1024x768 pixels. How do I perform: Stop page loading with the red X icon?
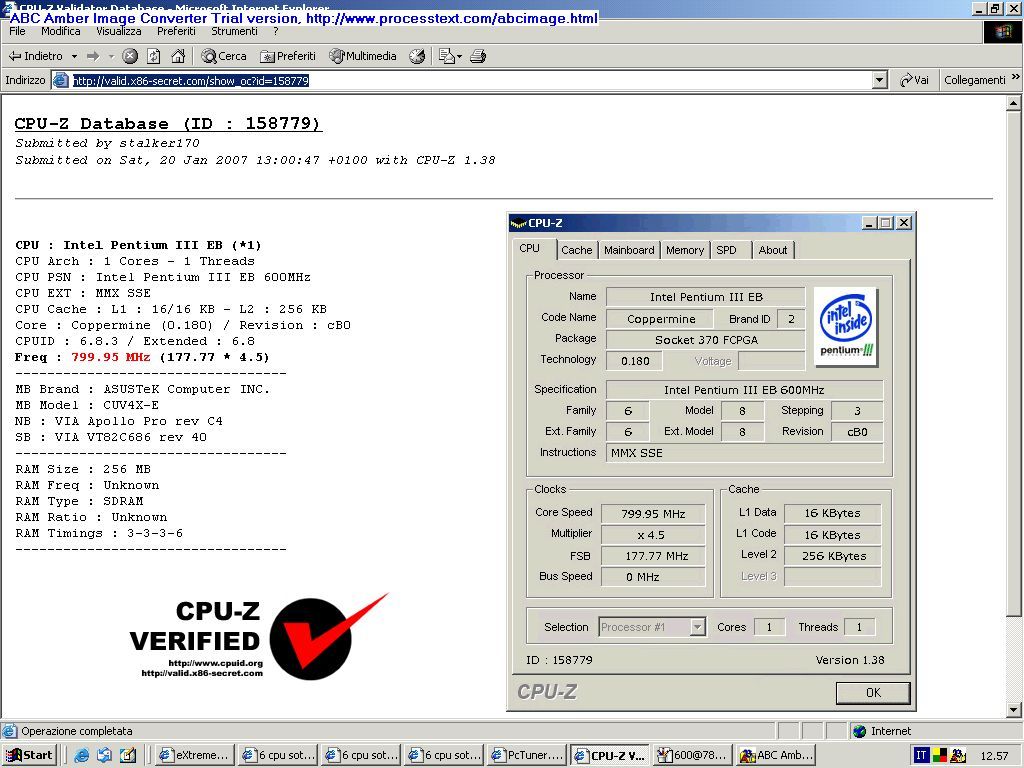[130, 56]
